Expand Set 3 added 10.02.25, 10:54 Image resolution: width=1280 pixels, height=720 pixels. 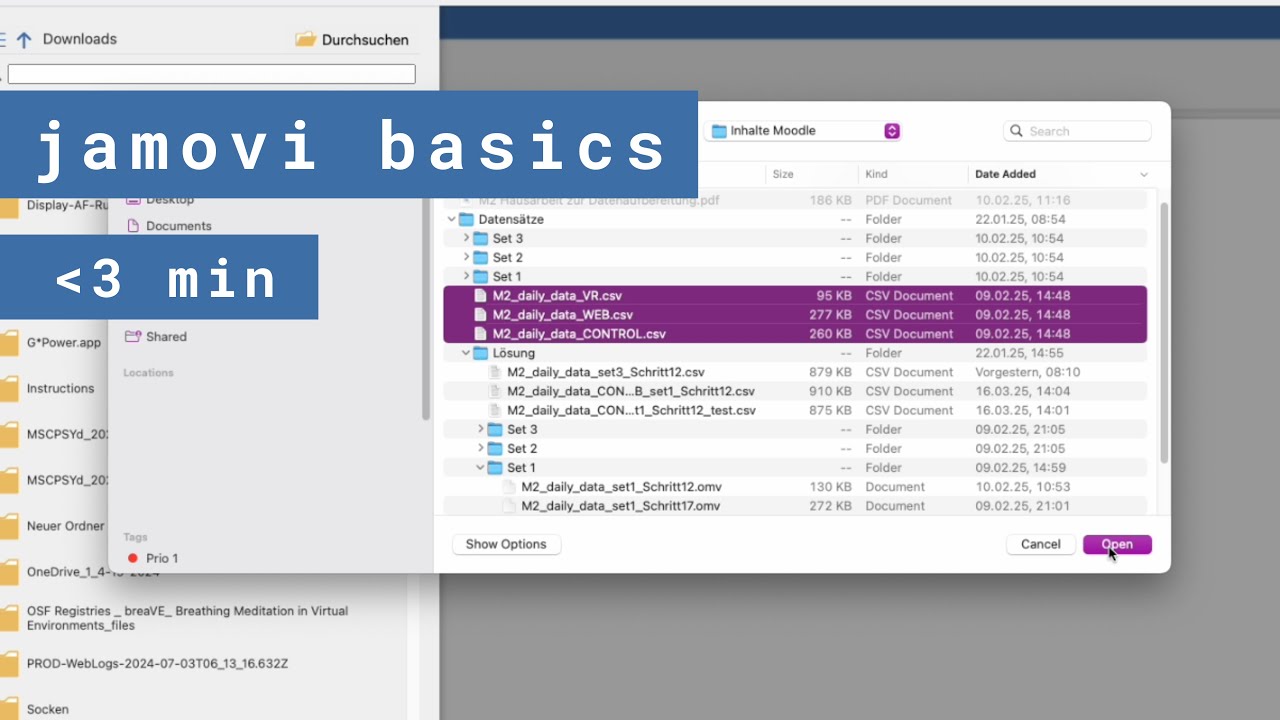point(466,238)
